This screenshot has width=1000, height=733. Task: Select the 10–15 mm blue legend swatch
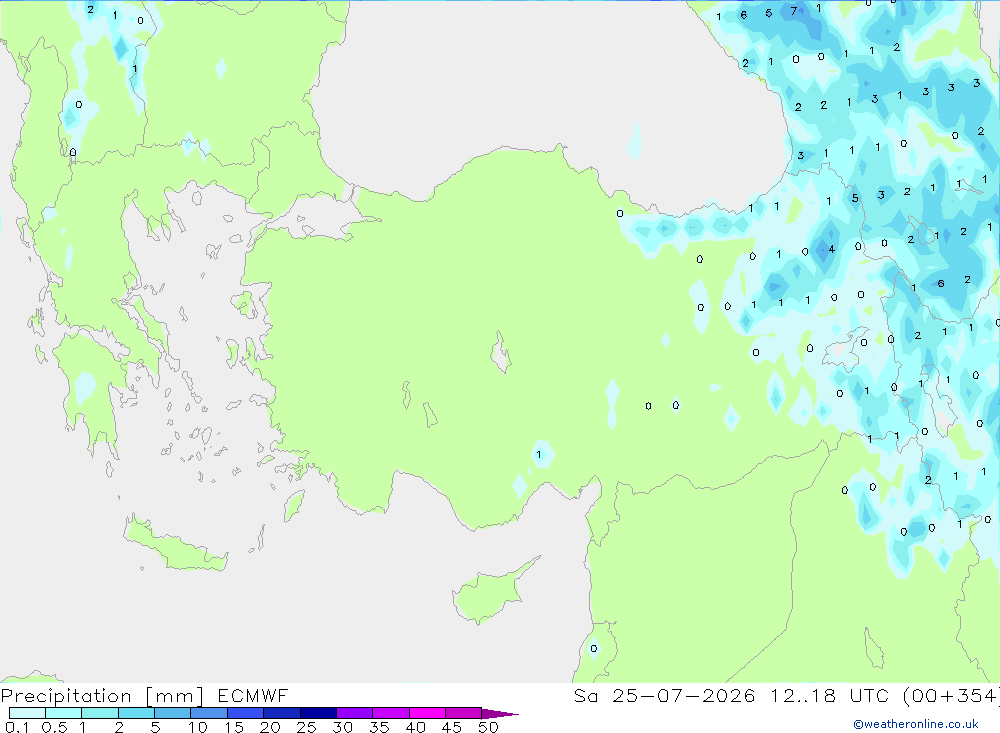[209, 713]
